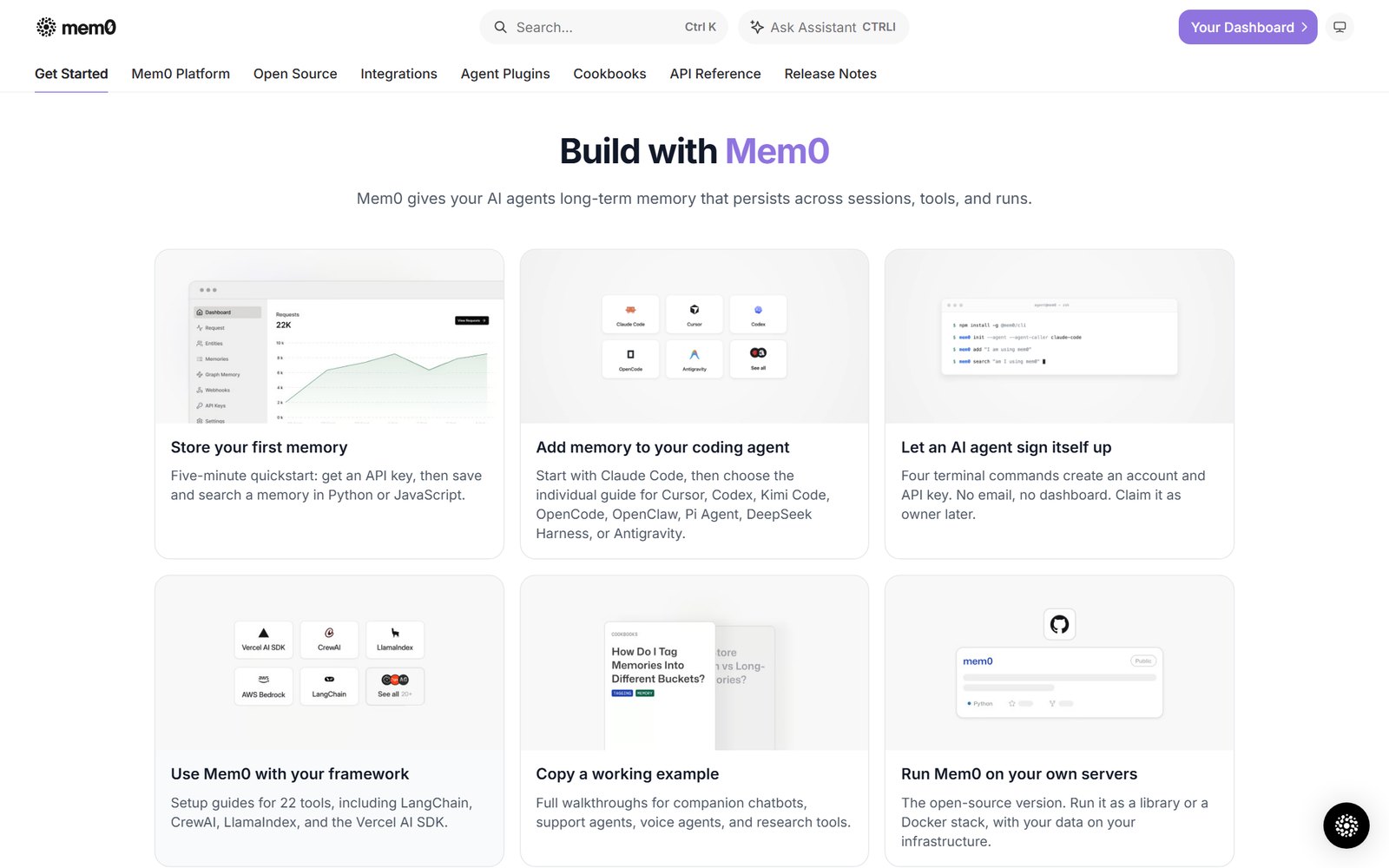Click the 22K requests count in preview

[284, 325]
